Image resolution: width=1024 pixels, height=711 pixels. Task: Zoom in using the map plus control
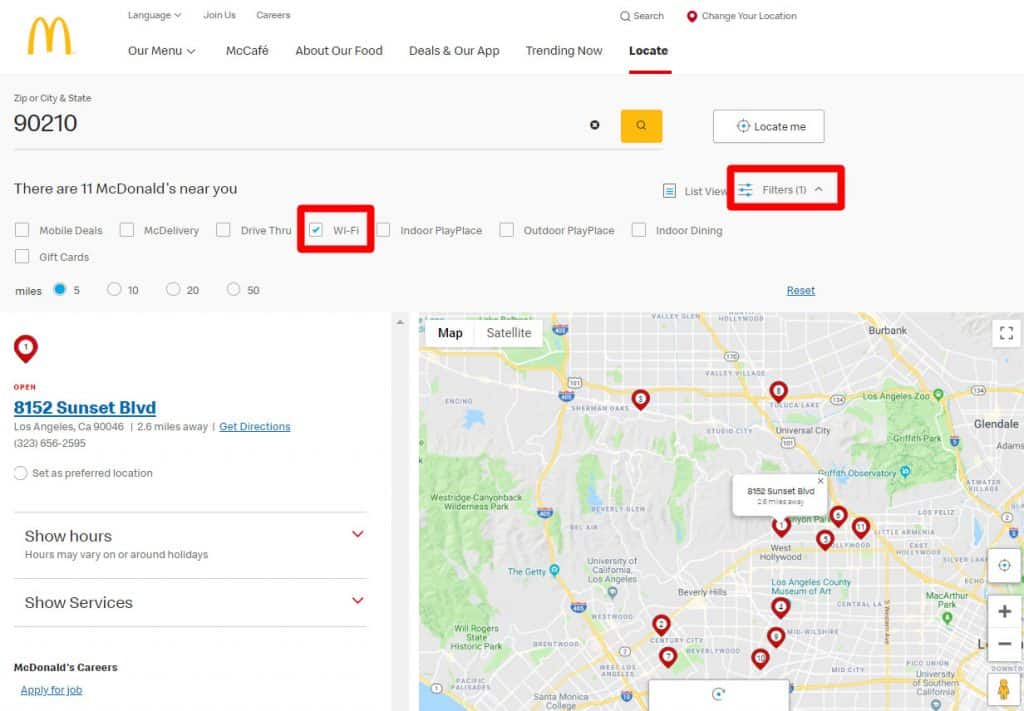tap(1004, 611)
